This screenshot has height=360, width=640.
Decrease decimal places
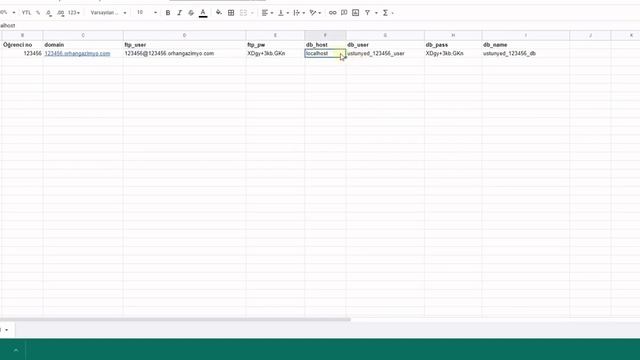click(x=49, y=13)
